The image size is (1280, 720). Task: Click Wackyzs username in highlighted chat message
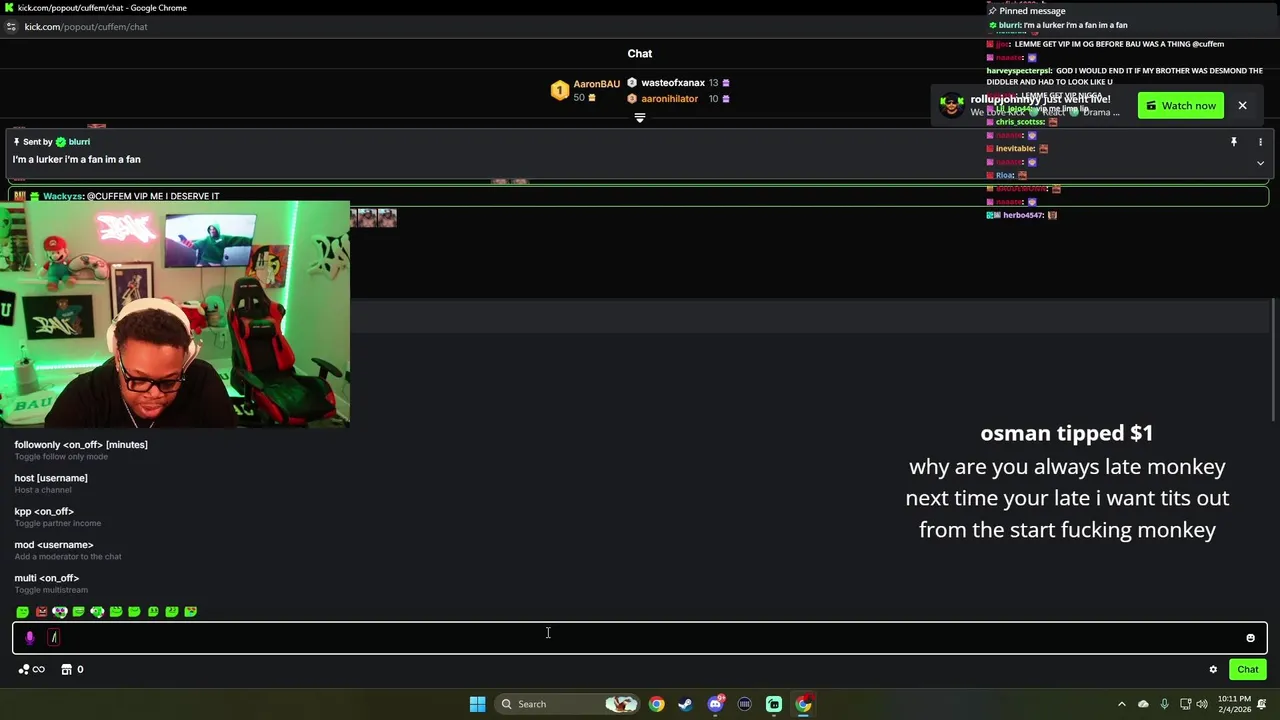click(63, 196)
